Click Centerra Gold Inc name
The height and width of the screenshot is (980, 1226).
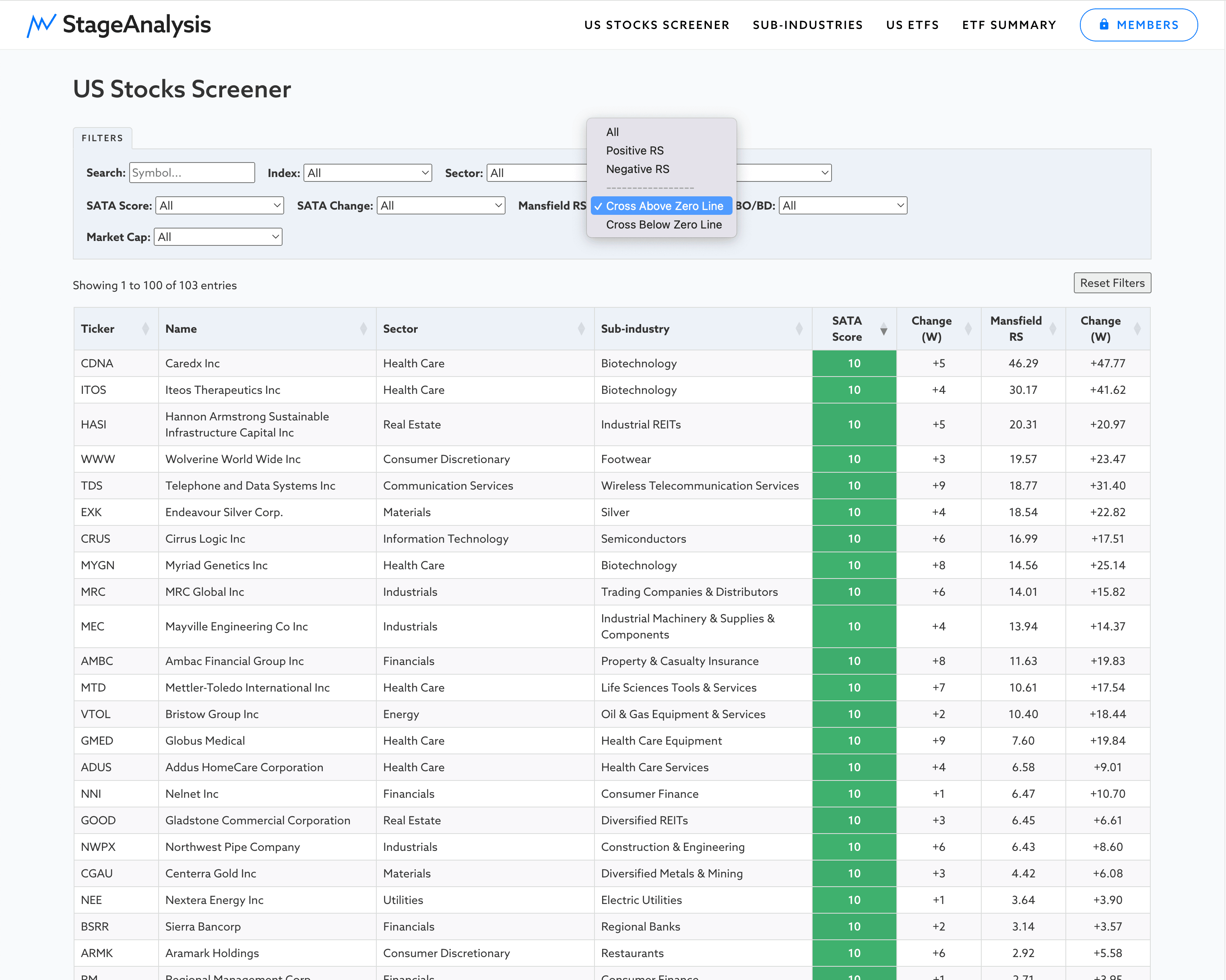coord(211,874)
